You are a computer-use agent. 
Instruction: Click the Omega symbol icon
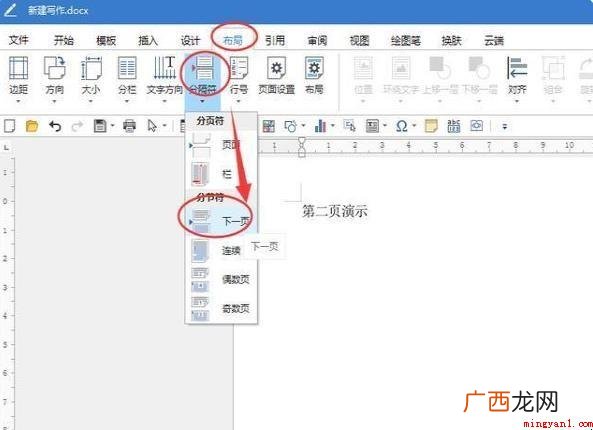401,126
